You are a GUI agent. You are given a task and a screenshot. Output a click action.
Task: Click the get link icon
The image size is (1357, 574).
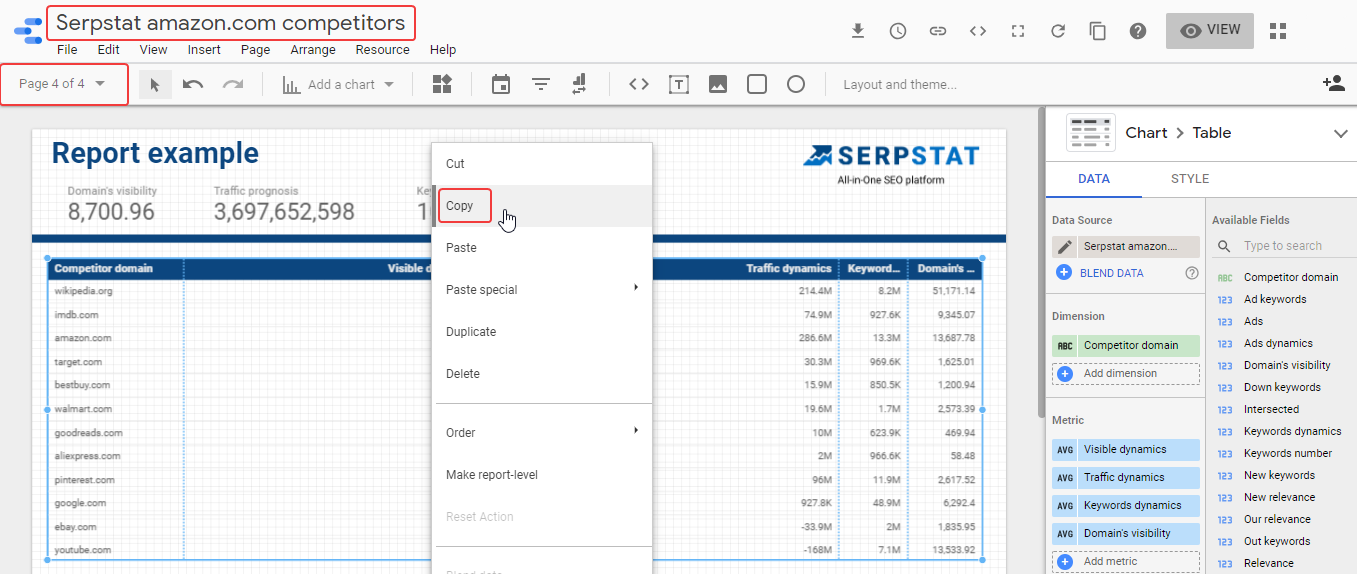(x=938, y=31)
